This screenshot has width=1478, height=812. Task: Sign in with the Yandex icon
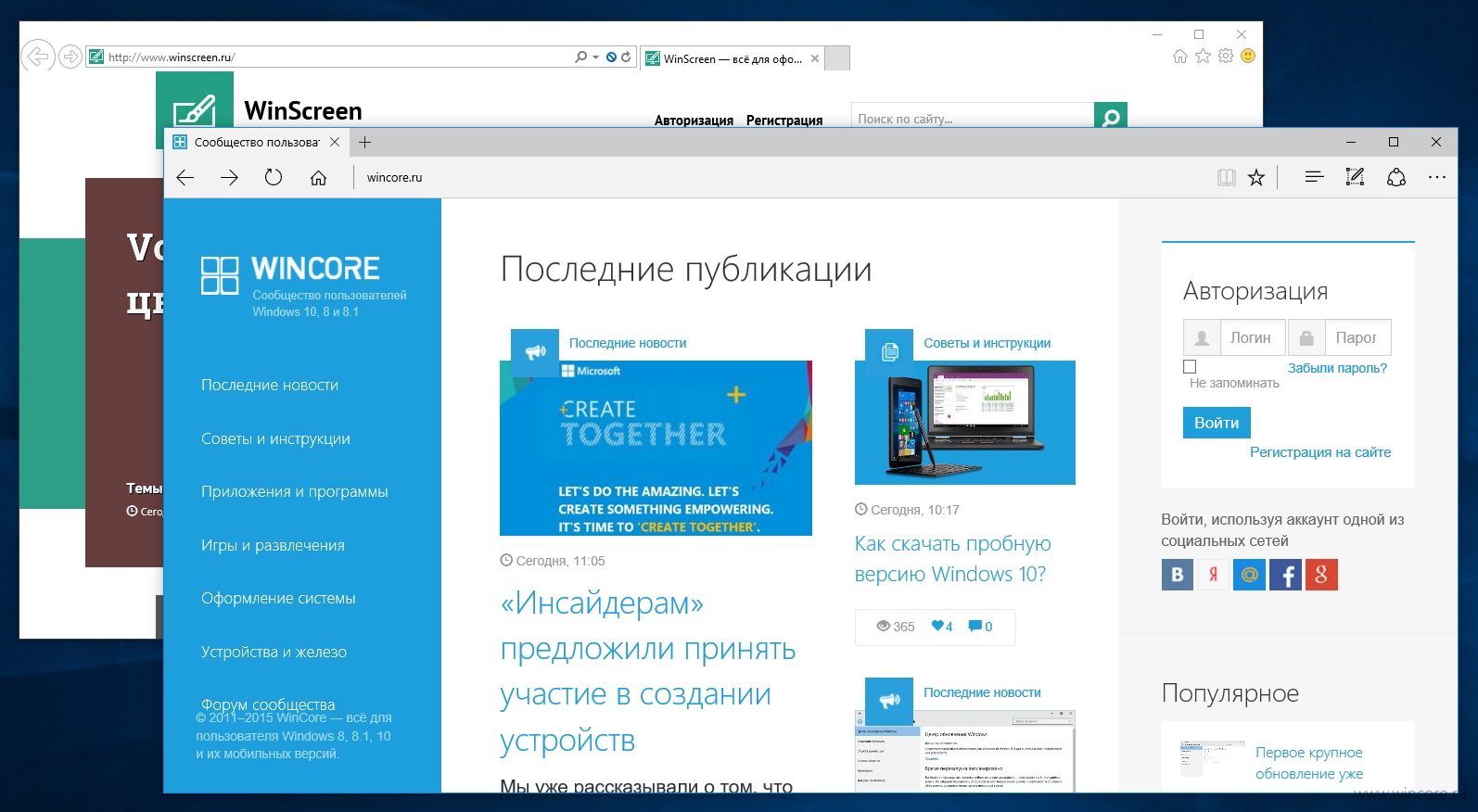pos(1214,575)
